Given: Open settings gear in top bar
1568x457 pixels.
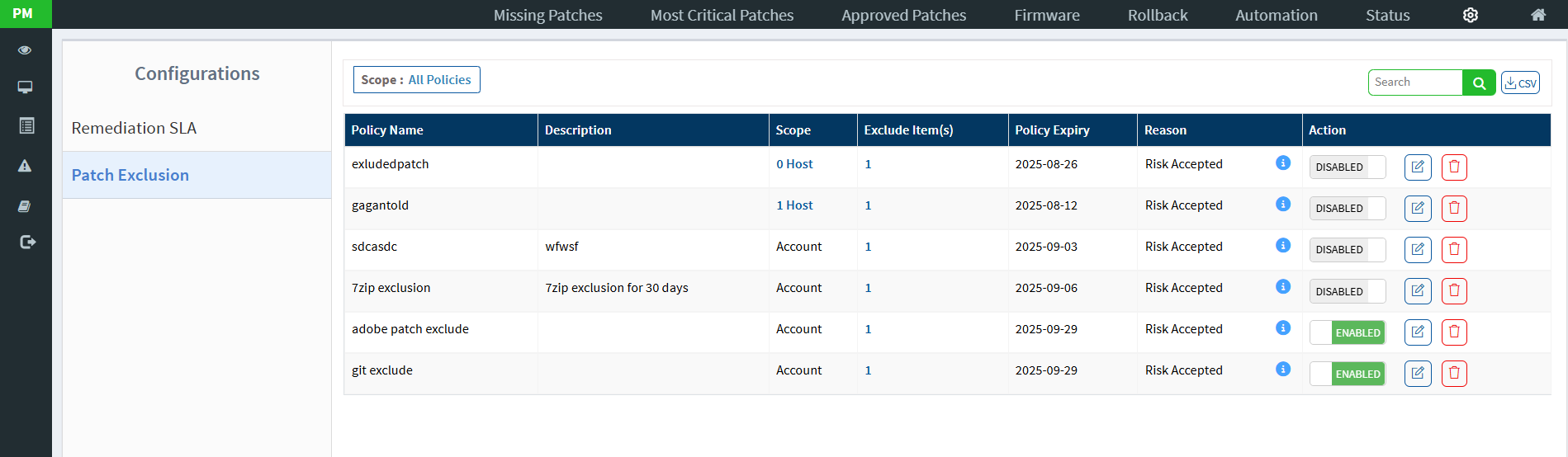Looking at the screenshot, I should [x=1470, y=15].
